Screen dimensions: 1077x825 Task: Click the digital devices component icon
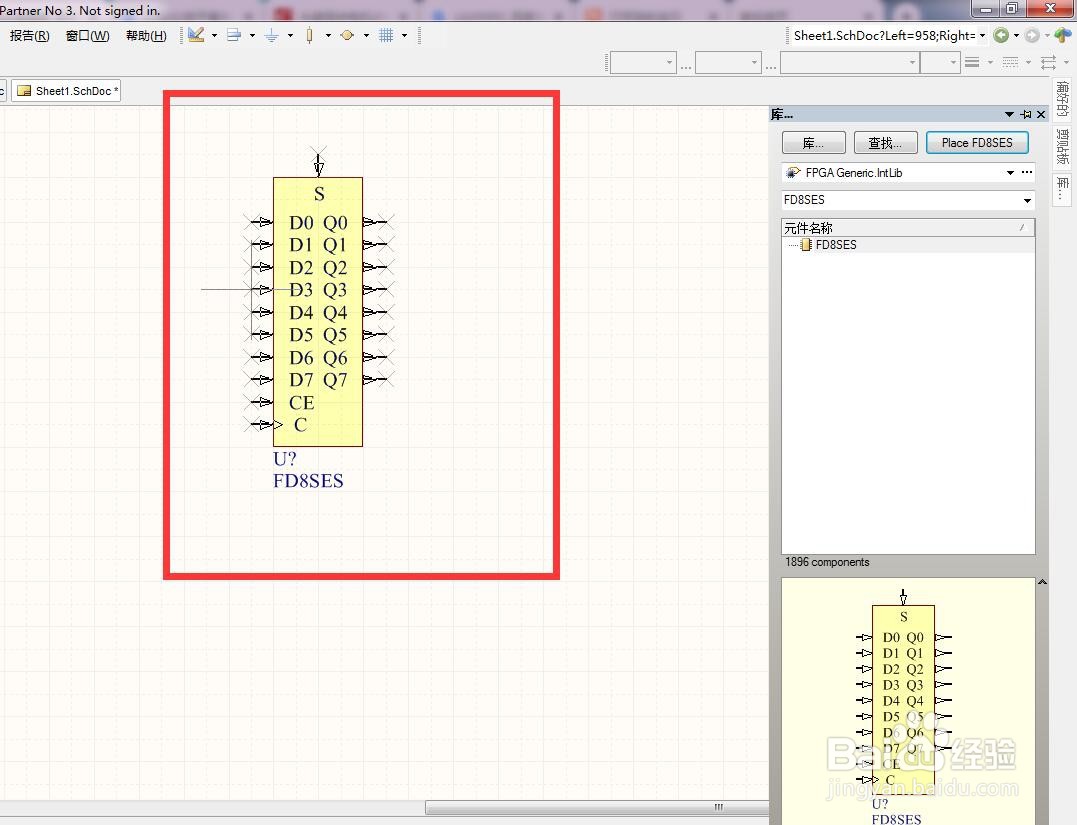[310, 35]
